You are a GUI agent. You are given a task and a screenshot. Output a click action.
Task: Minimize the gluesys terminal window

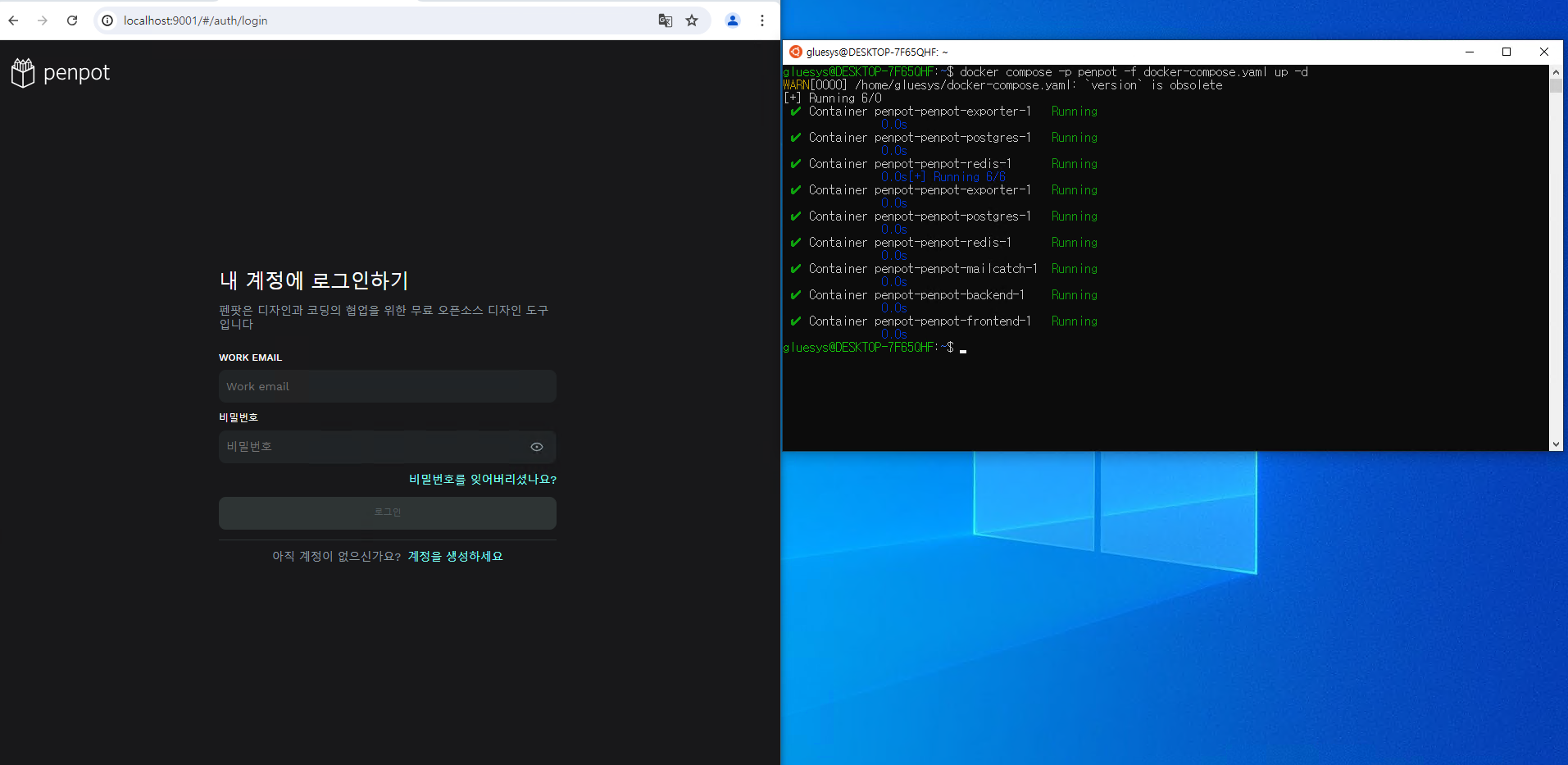coord(1470,52)
